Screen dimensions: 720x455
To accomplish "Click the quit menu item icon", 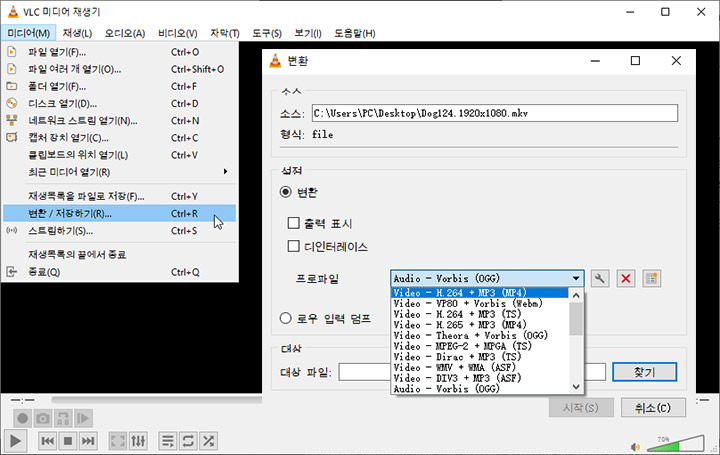I will point(12,272).
